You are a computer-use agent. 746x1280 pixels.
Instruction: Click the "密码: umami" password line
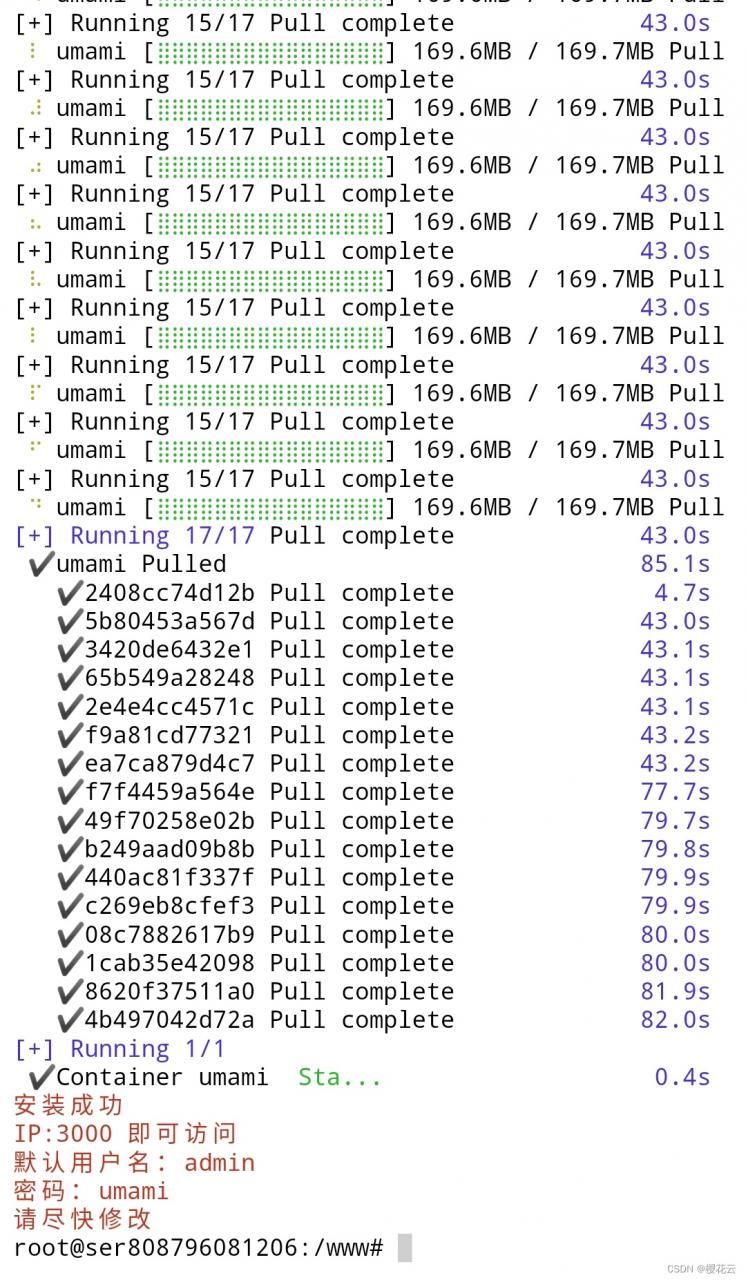pos(91,1191)
